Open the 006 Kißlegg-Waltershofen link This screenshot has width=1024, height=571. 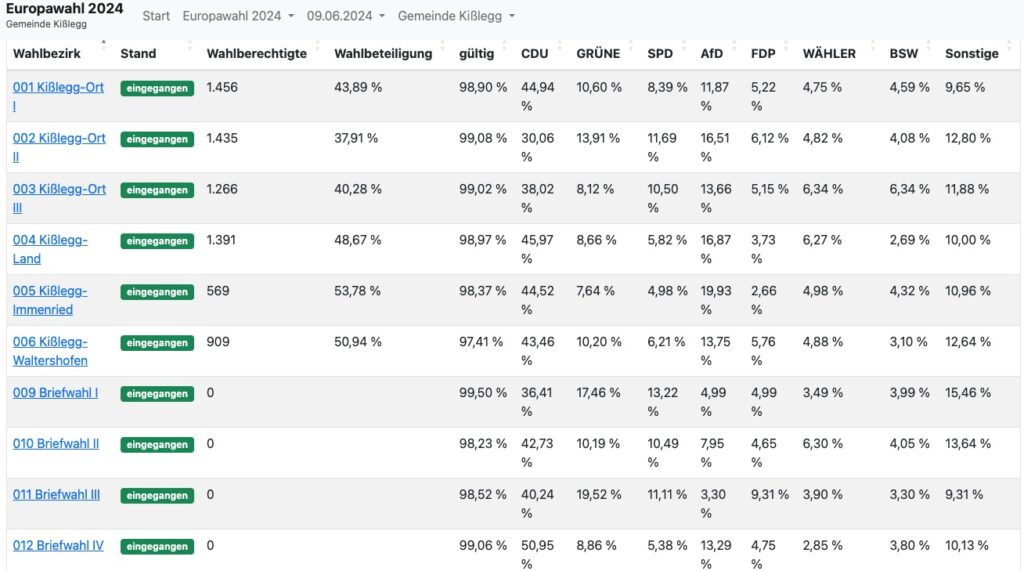click(50, 343)
